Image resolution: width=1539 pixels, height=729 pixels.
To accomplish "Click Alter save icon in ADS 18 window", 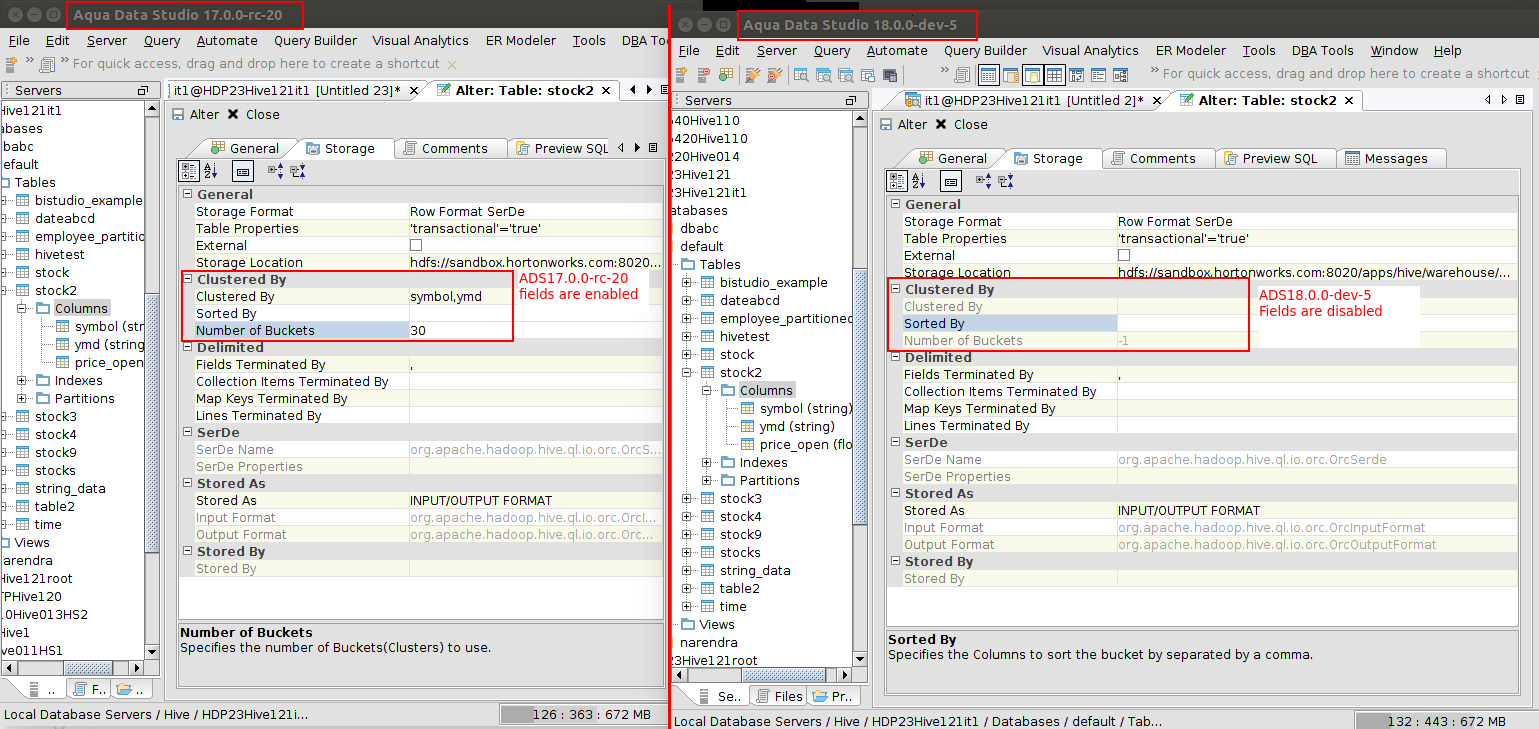I will 886,124.
